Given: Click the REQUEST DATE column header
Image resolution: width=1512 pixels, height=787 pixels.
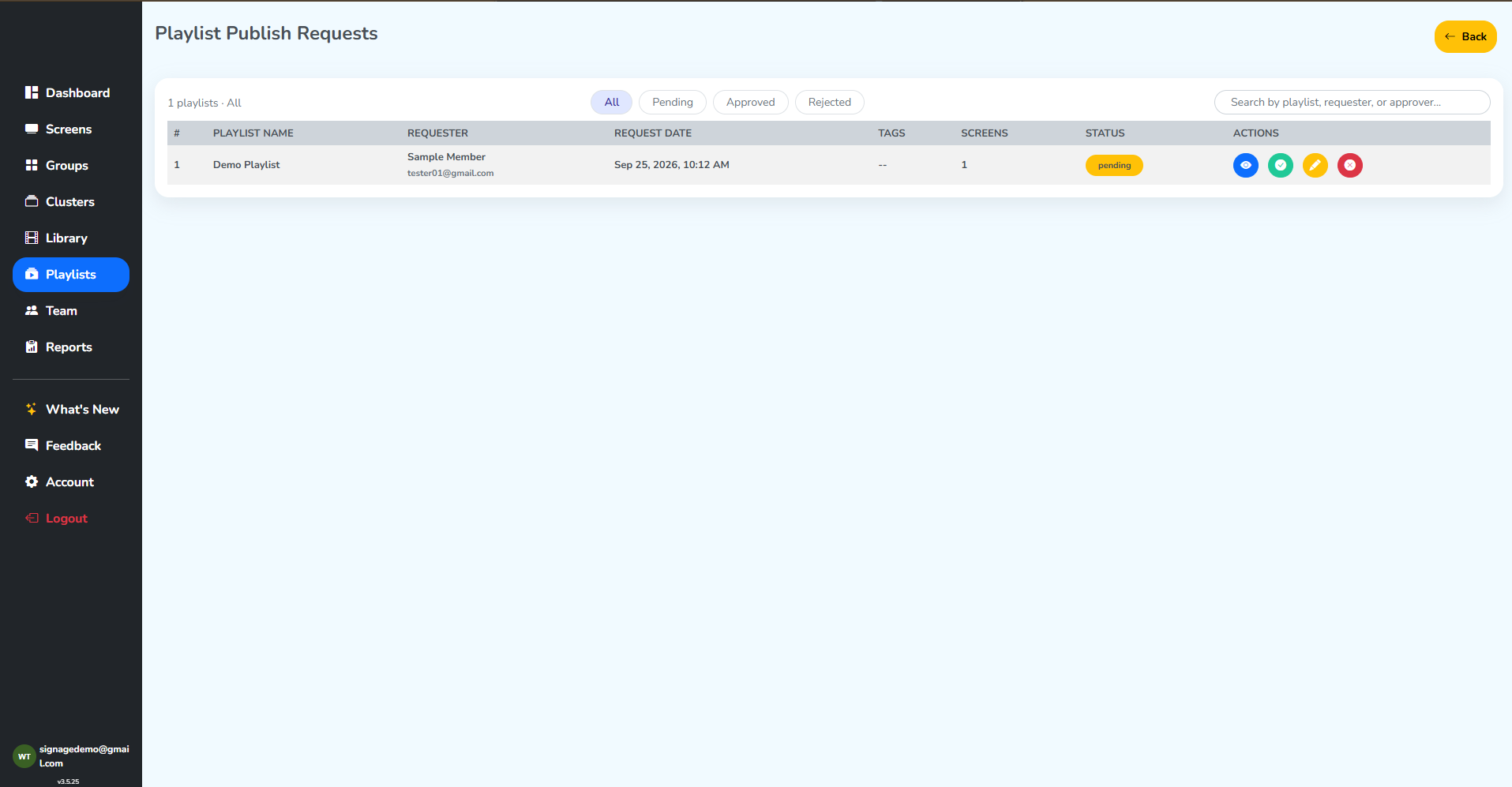Looking at the screenshot, I should (653, 133).
